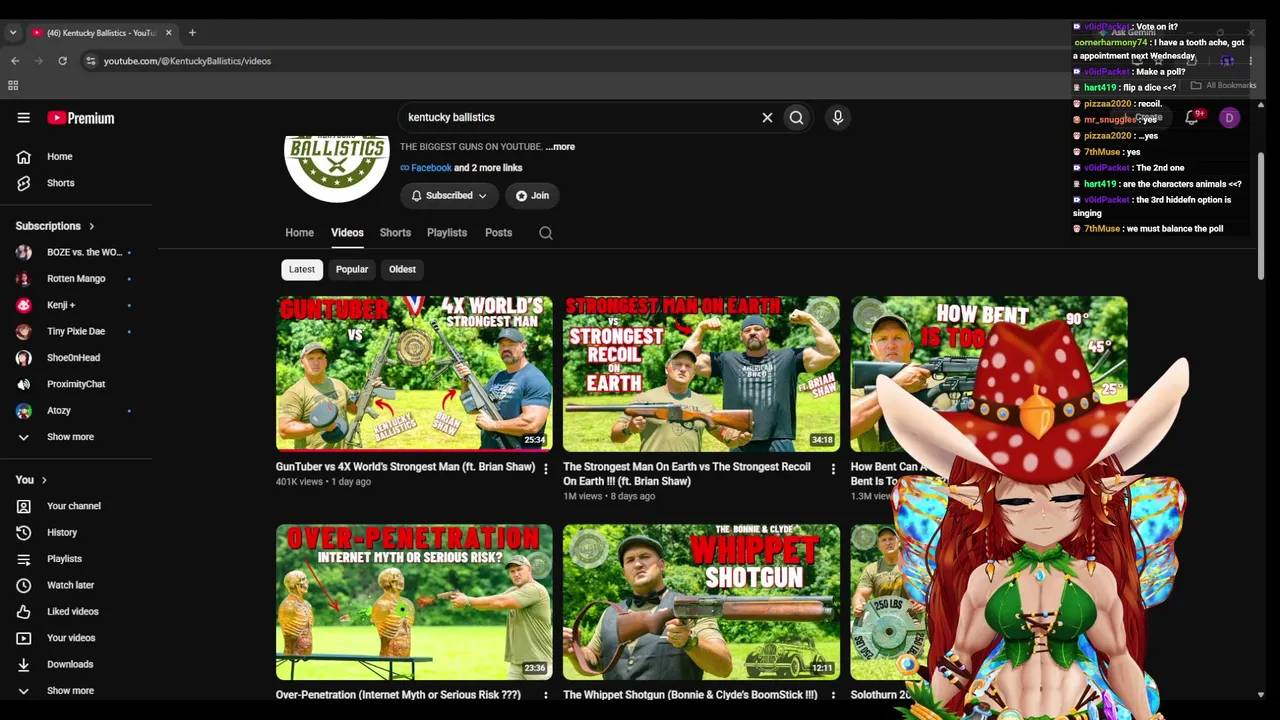Screen dimensions: 1280x720
Task: Open the account avatar menu
Action: pyautogui.click(x=1229, y=118)
